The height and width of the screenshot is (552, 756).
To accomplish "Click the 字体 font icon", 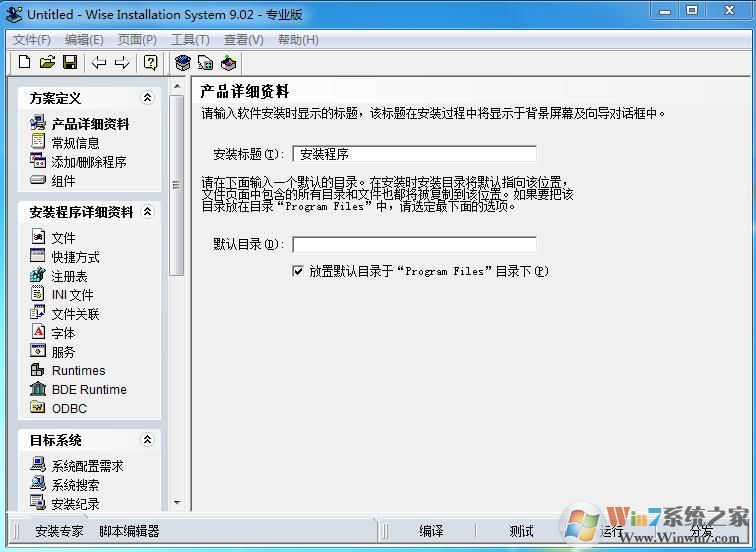I will (38, 331).
